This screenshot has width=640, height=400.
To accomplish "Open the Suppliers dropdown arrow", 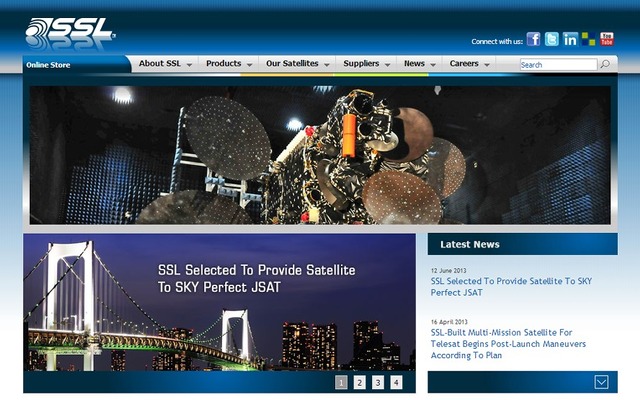I will (387, 65).
